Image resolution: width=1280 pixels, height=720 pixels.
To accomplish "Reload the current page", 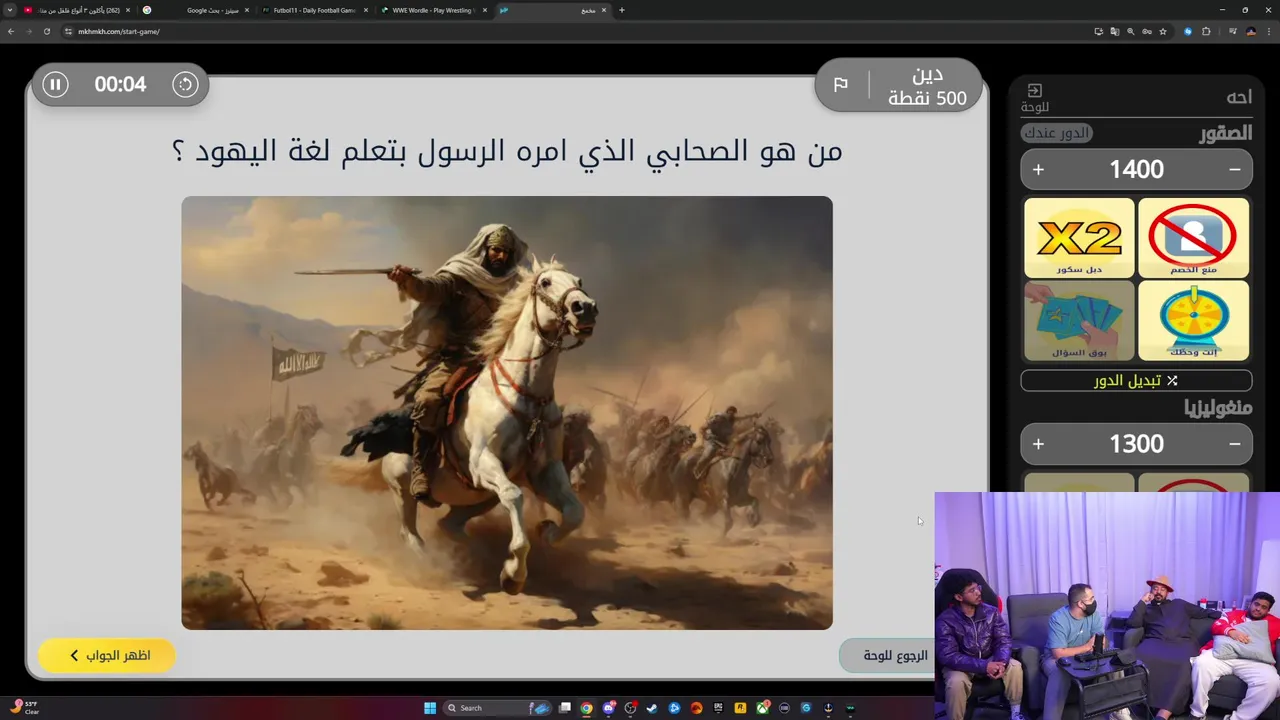I will [47, 31].
